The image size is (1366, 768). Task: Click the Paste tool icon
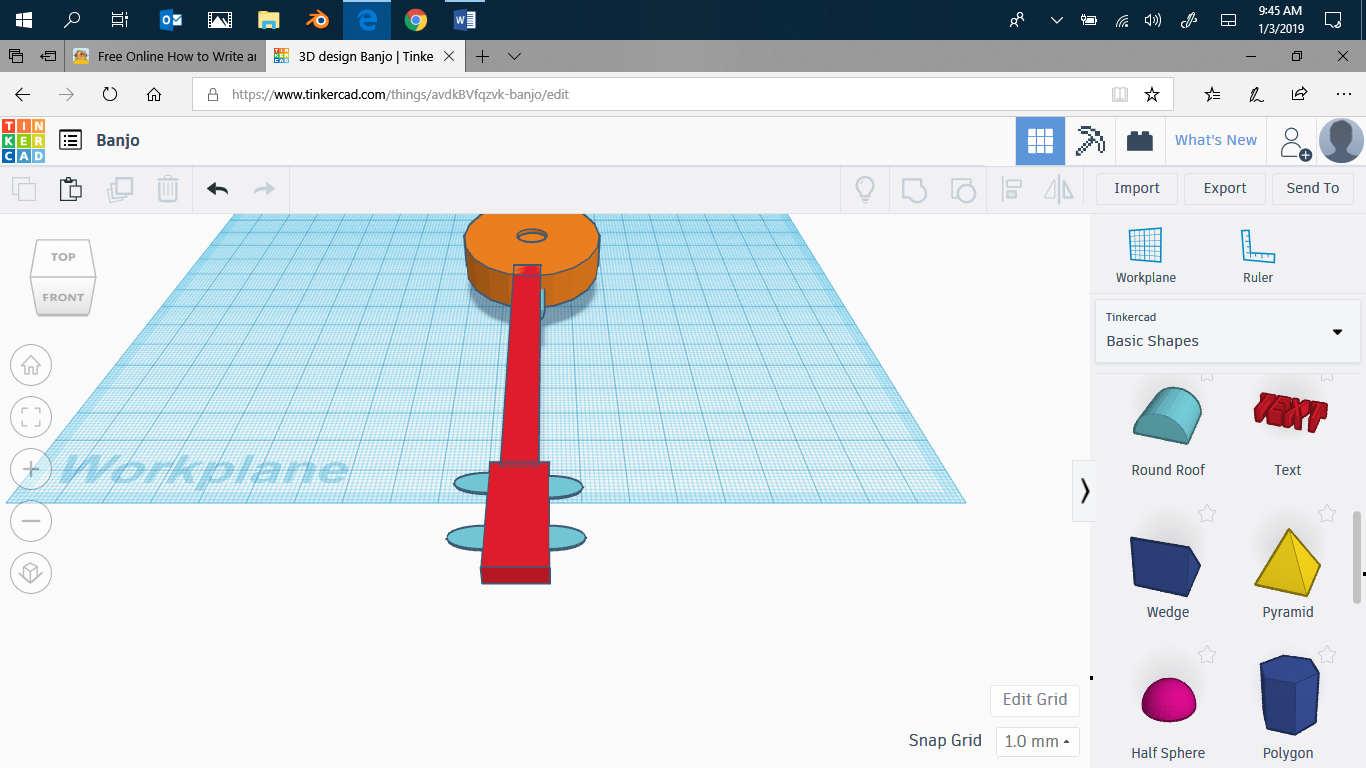(x=70, y=188)
